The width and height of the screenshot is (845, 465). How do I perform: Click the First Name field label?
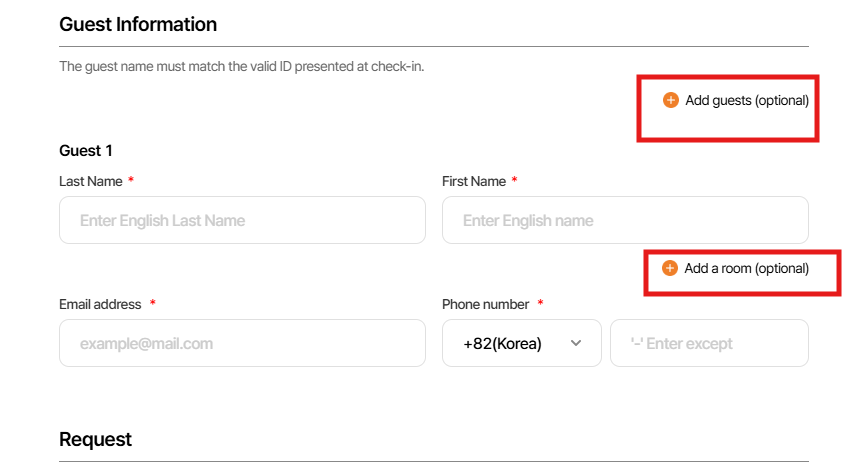click(474, 181)
